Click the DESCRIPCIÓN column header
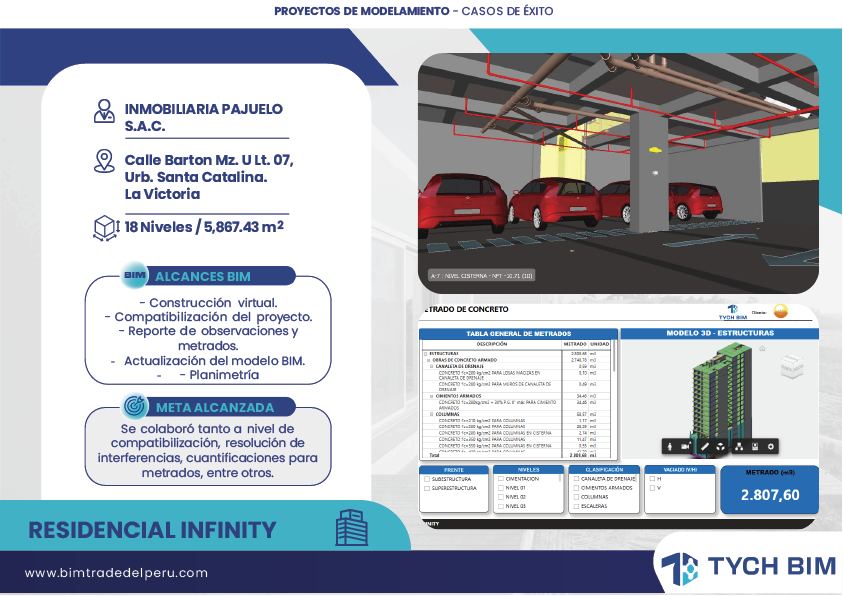 coord(492,344)
